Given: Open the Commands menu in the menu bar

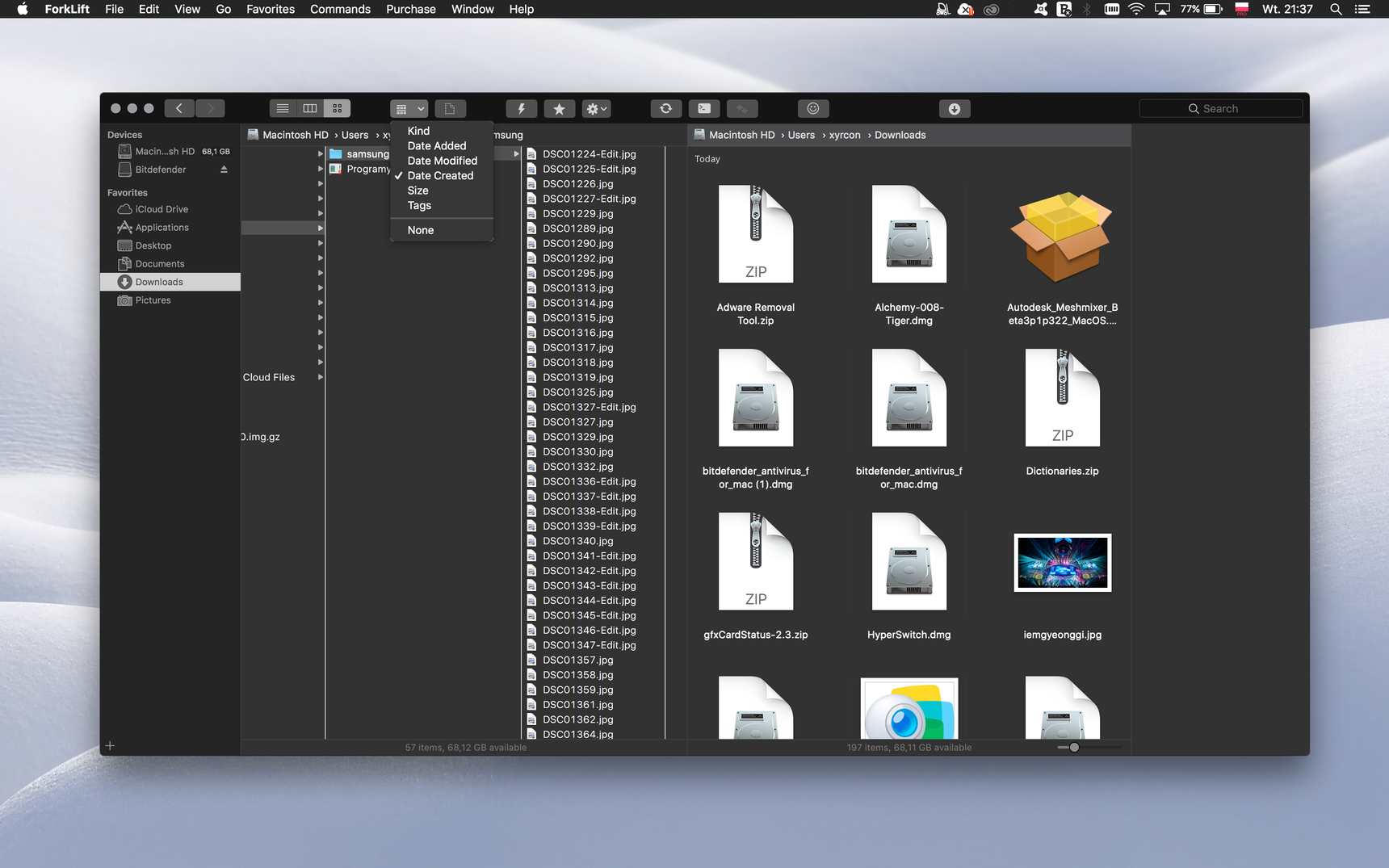Looking at the screenshot, I should coord(340,9).
